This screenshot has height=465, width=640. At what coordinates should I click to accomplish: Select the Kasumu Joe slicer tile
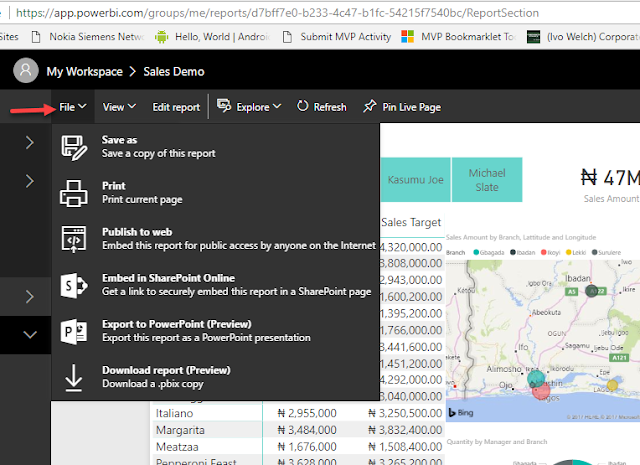point(416,180)
